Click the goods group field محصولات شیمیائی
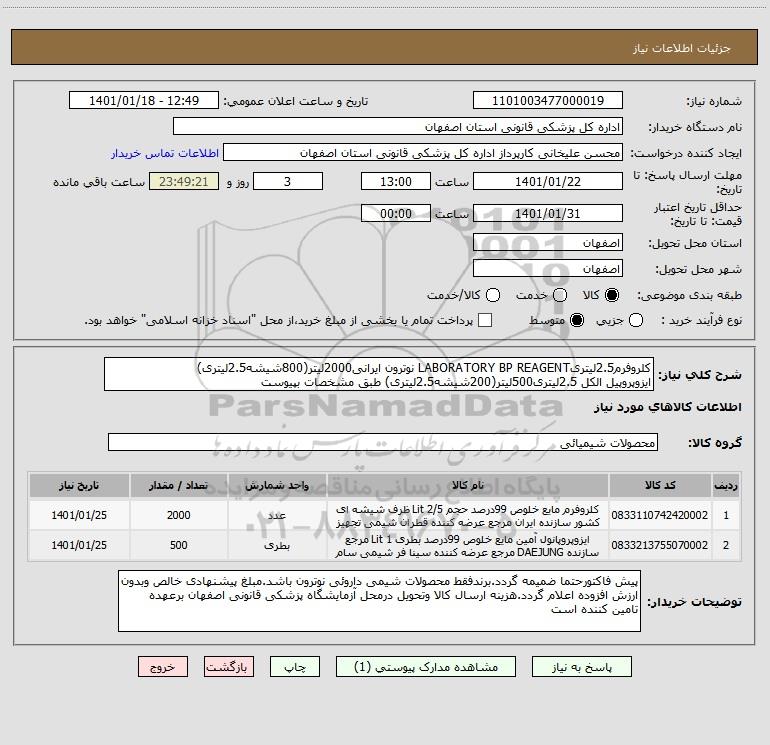The image size is (770, 745). 383,442
